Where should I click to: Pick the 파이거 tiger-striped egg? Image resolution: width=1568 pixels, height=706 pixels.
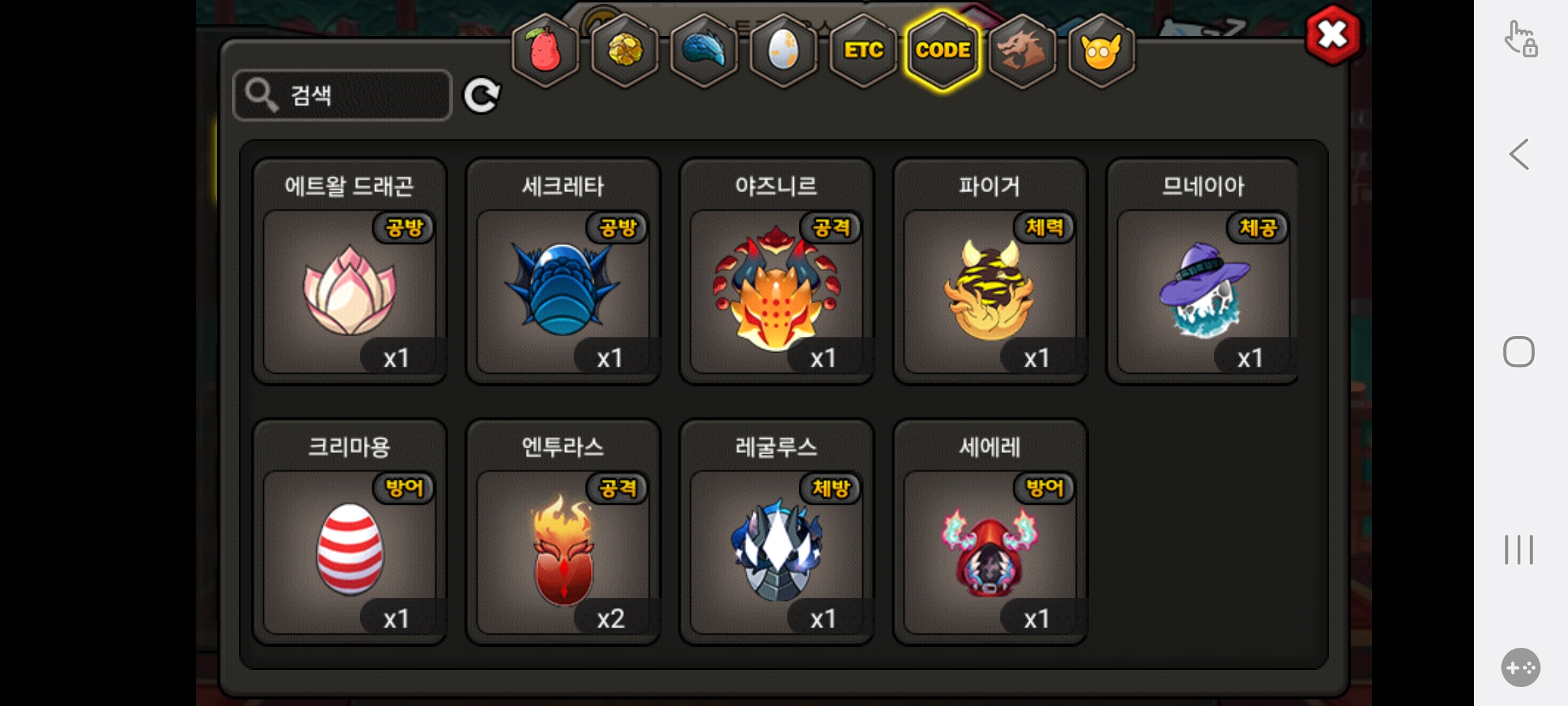[x=990, y=271]
